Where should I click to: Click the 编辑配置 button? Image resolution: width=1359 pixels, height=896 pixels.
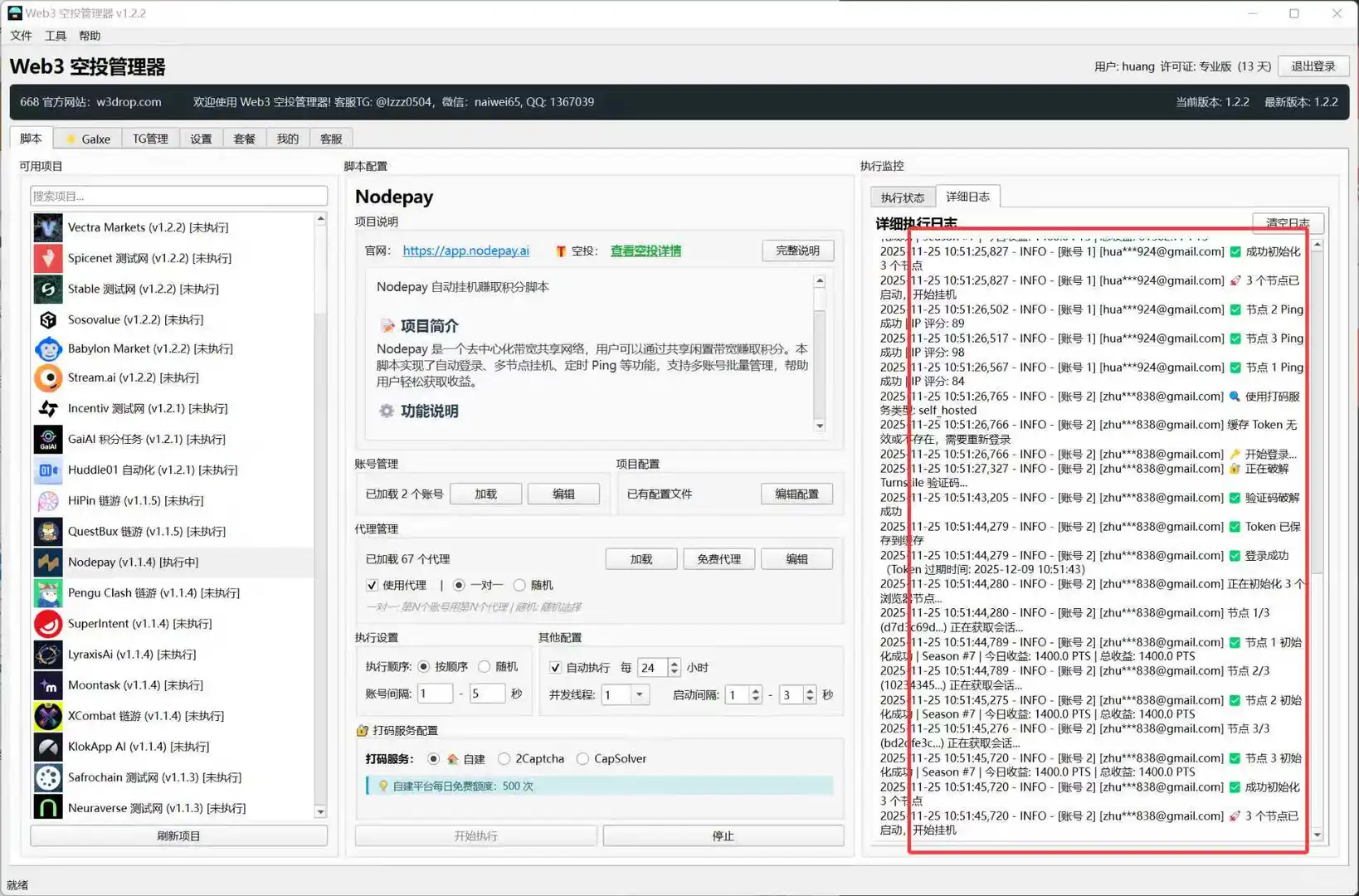pyautogui.click(x=796, y=494)
